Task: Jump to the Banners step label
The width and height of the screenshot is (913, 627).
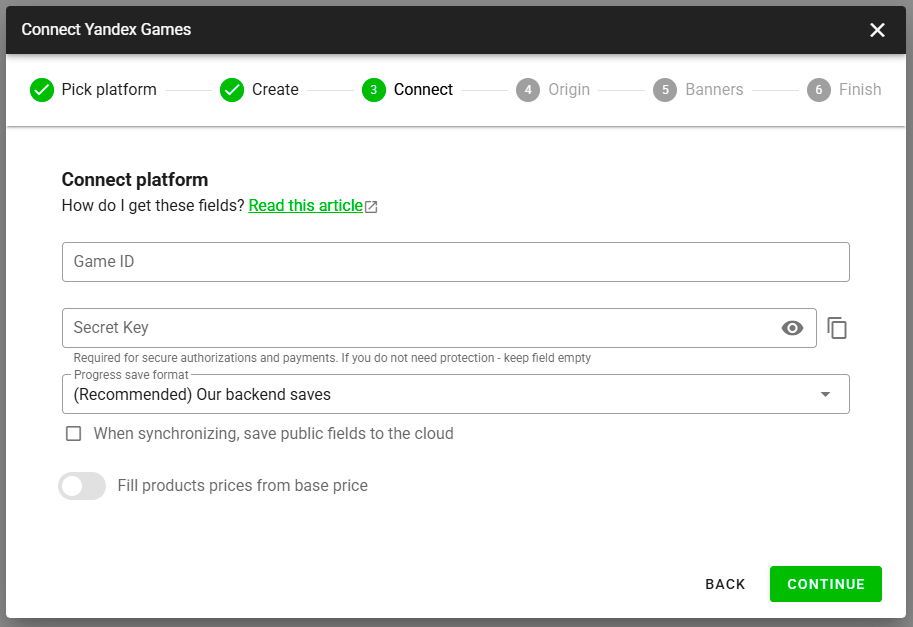Action: pyautogui.click(x=714, y=90)
